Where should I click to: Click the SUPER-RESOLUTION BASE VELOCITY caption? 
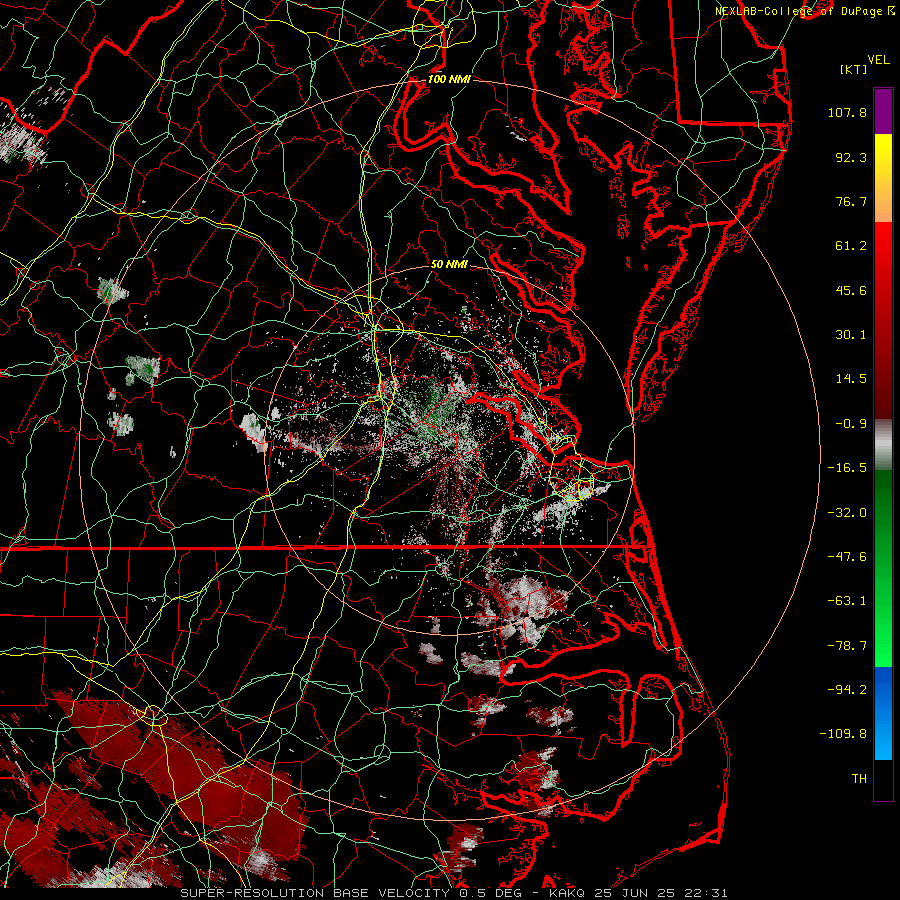[x=317, y=893]
